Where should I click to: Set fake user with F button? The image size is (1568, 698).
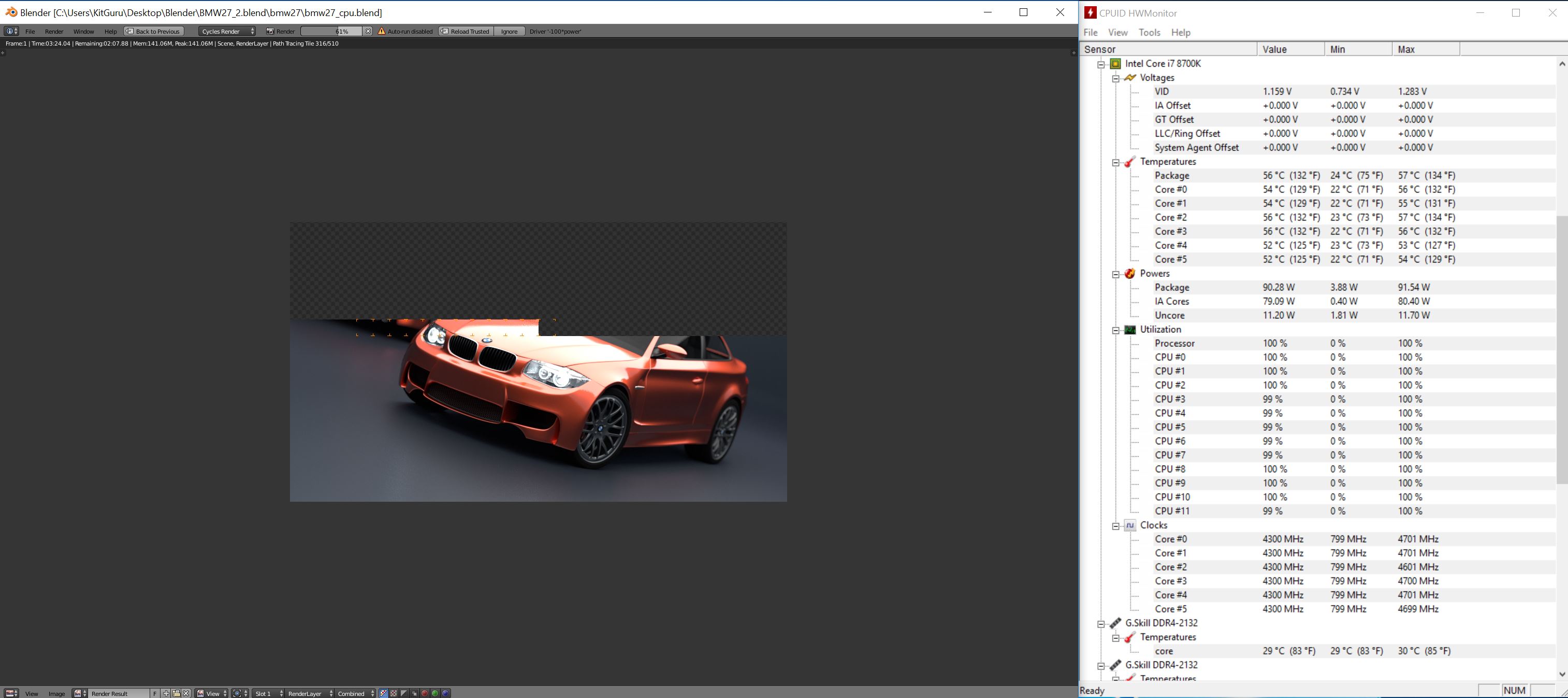[155, 693]
